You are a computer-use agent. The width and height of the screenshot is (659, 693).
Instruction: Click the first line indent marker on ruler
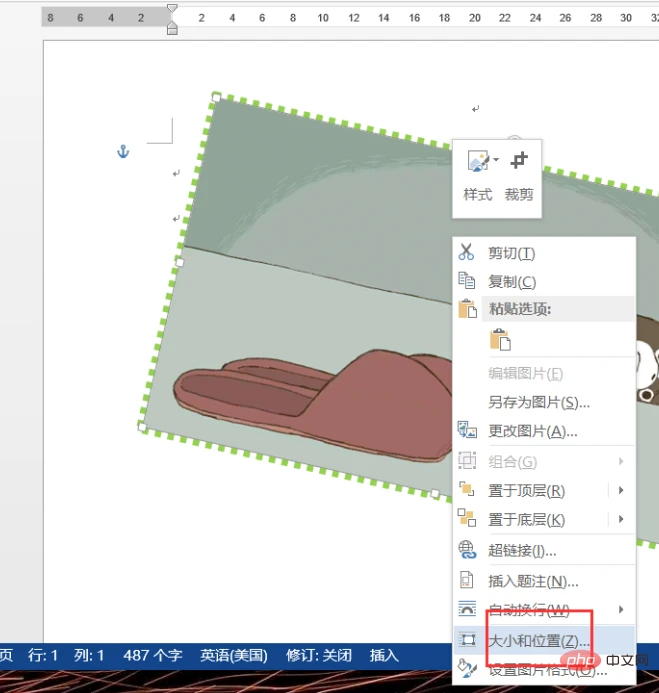tap(172, 8)
